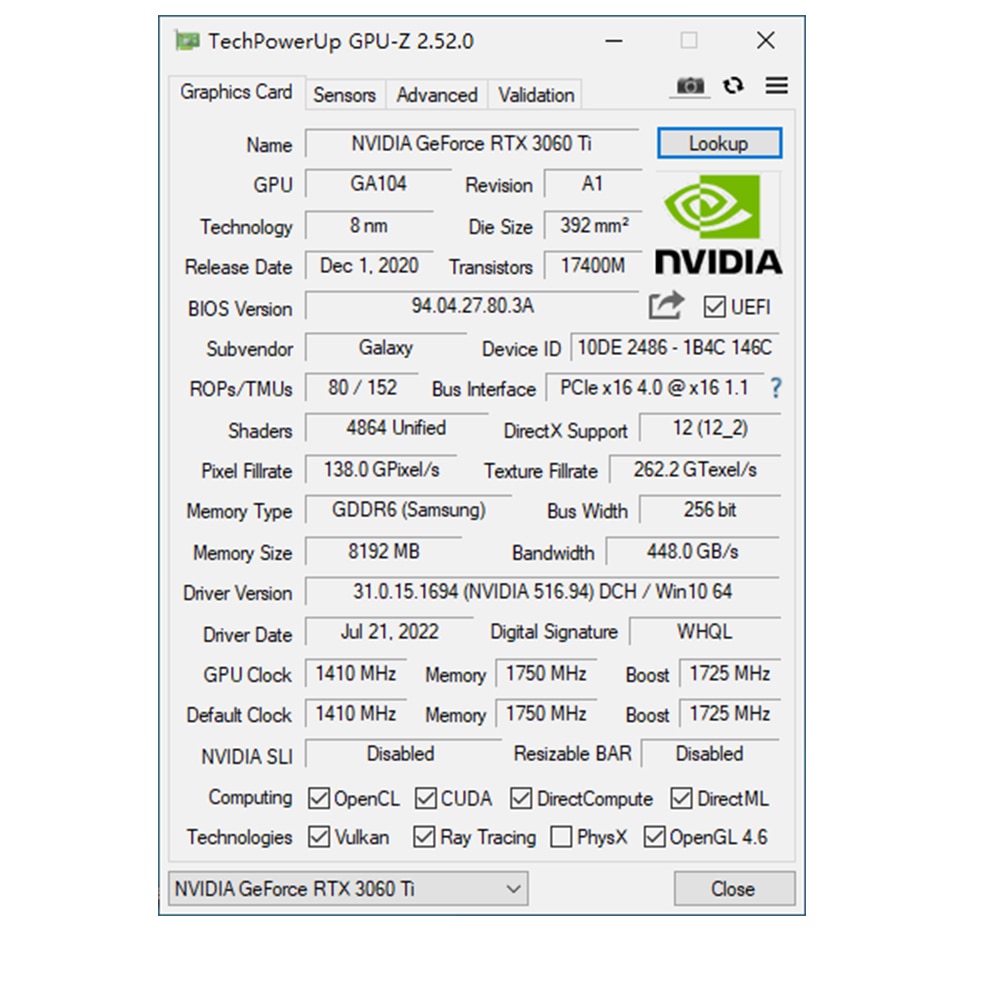The image size is (1000, 1000).
Task: Click the refresh icon in toolbar
Action: pos(734,86)
